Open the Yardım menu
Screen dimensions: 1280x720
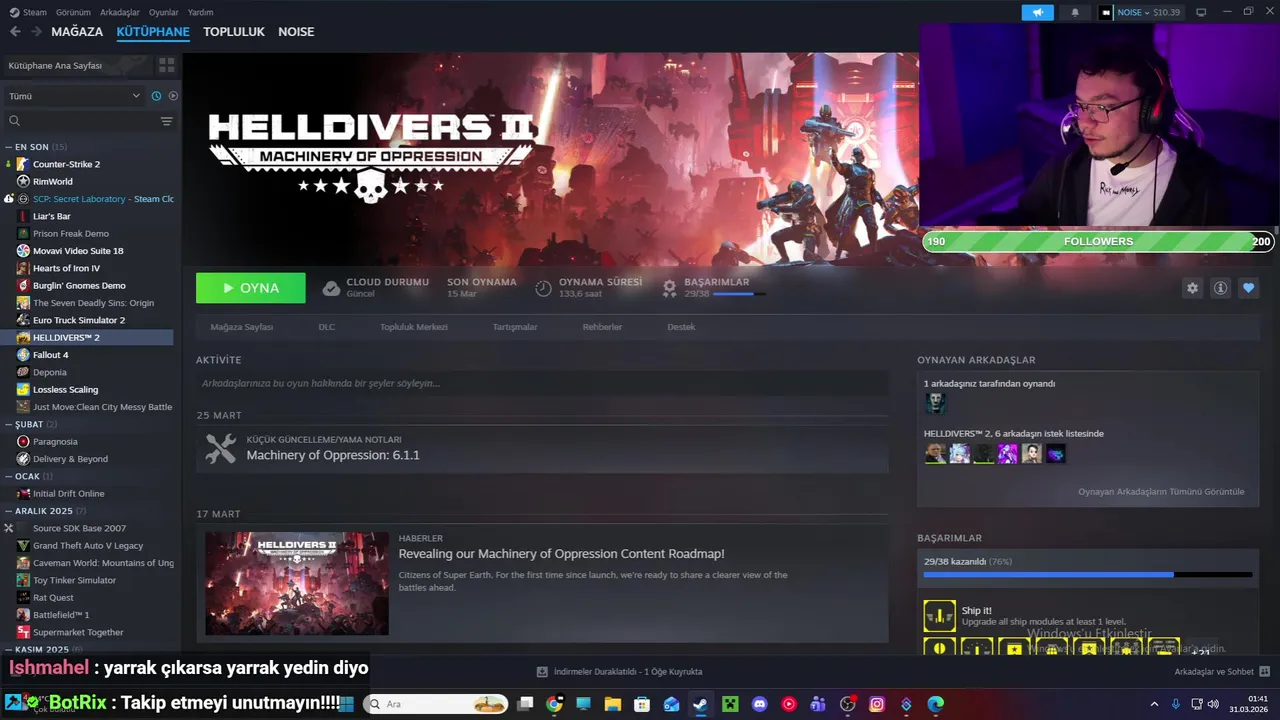(x=201, y=12)
